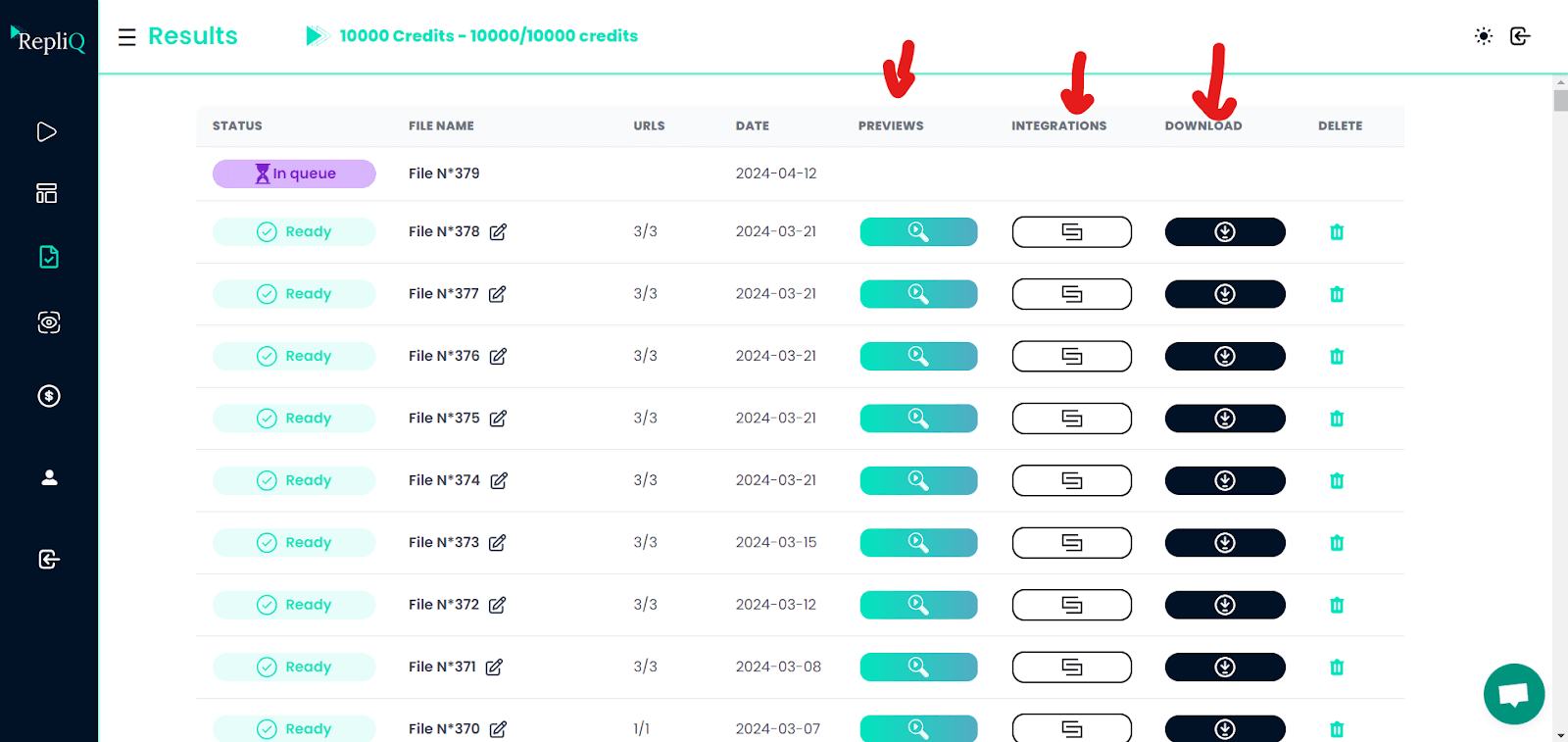
Task: Rename File N°373 using edit icon
Action: (498, 543)
